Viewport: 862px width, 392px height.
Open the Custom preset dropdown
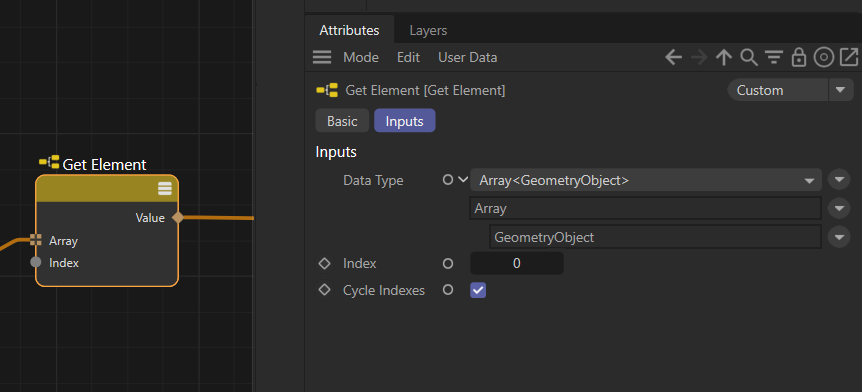point(777,90)
